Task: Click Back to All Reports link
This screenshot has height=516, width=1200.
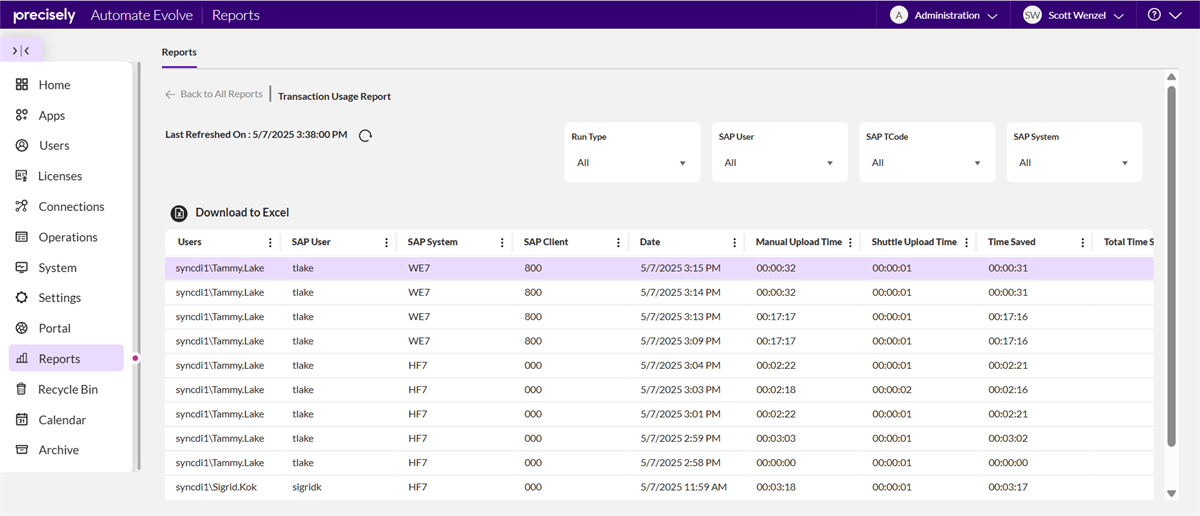Action: click(x=214, y=94)
